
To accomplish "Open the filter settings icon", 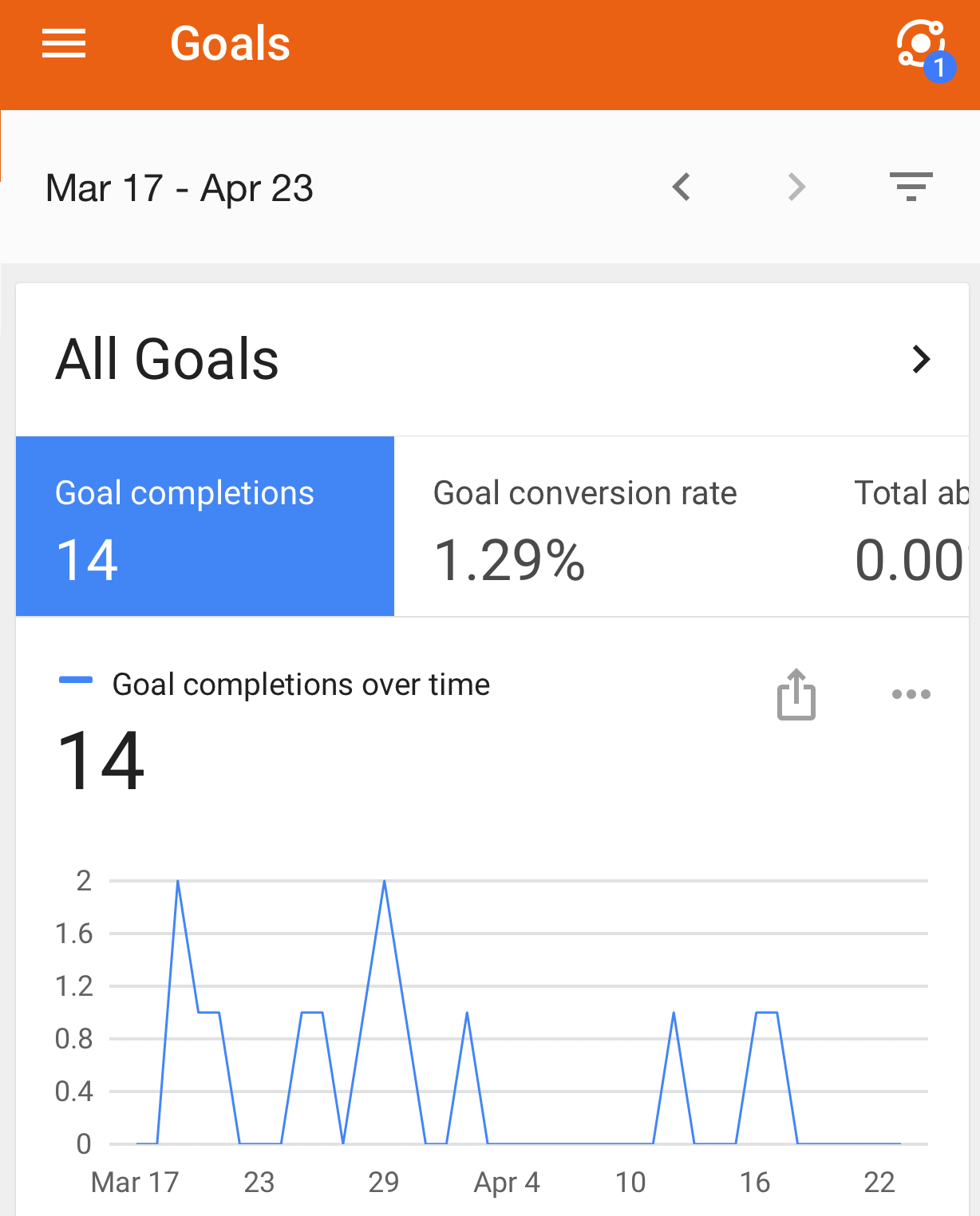I will [911, 187].
